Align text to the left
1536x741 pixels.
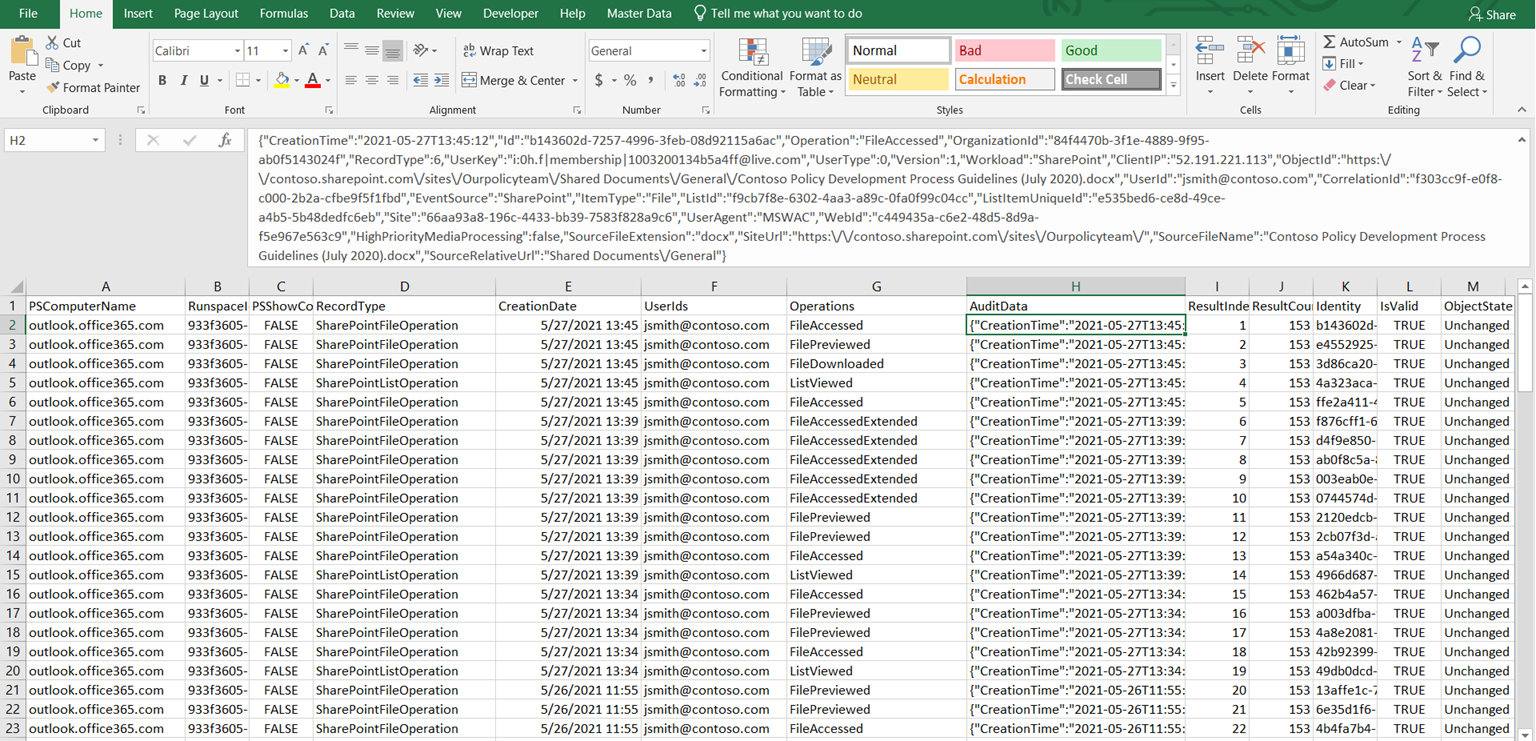pos(350,80)
